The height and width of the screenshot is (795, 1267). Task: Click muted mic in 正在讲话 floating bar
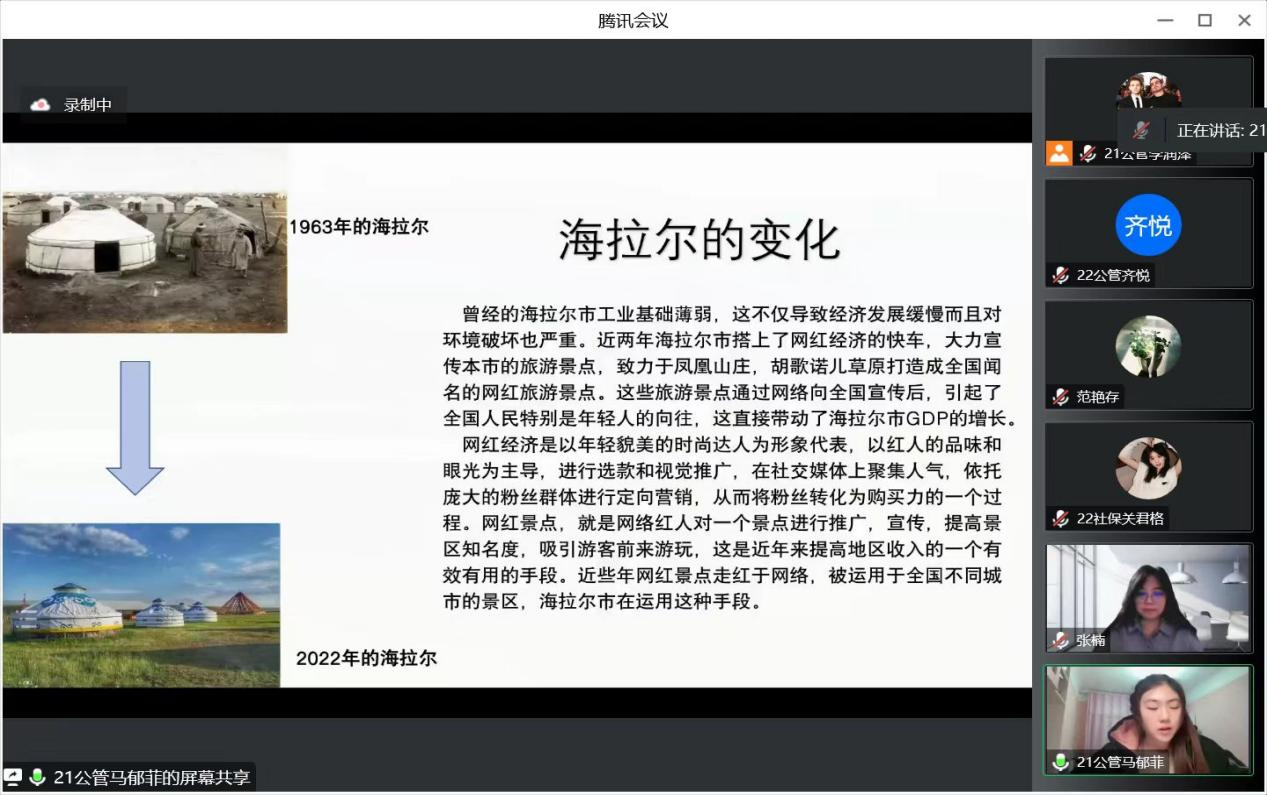tap(1141, 130)
